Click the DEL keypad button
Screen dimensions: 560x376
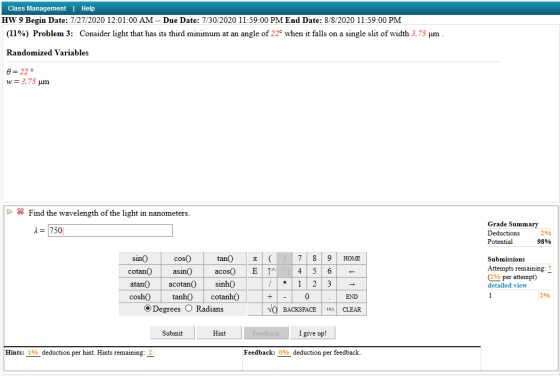pos(330,309)
